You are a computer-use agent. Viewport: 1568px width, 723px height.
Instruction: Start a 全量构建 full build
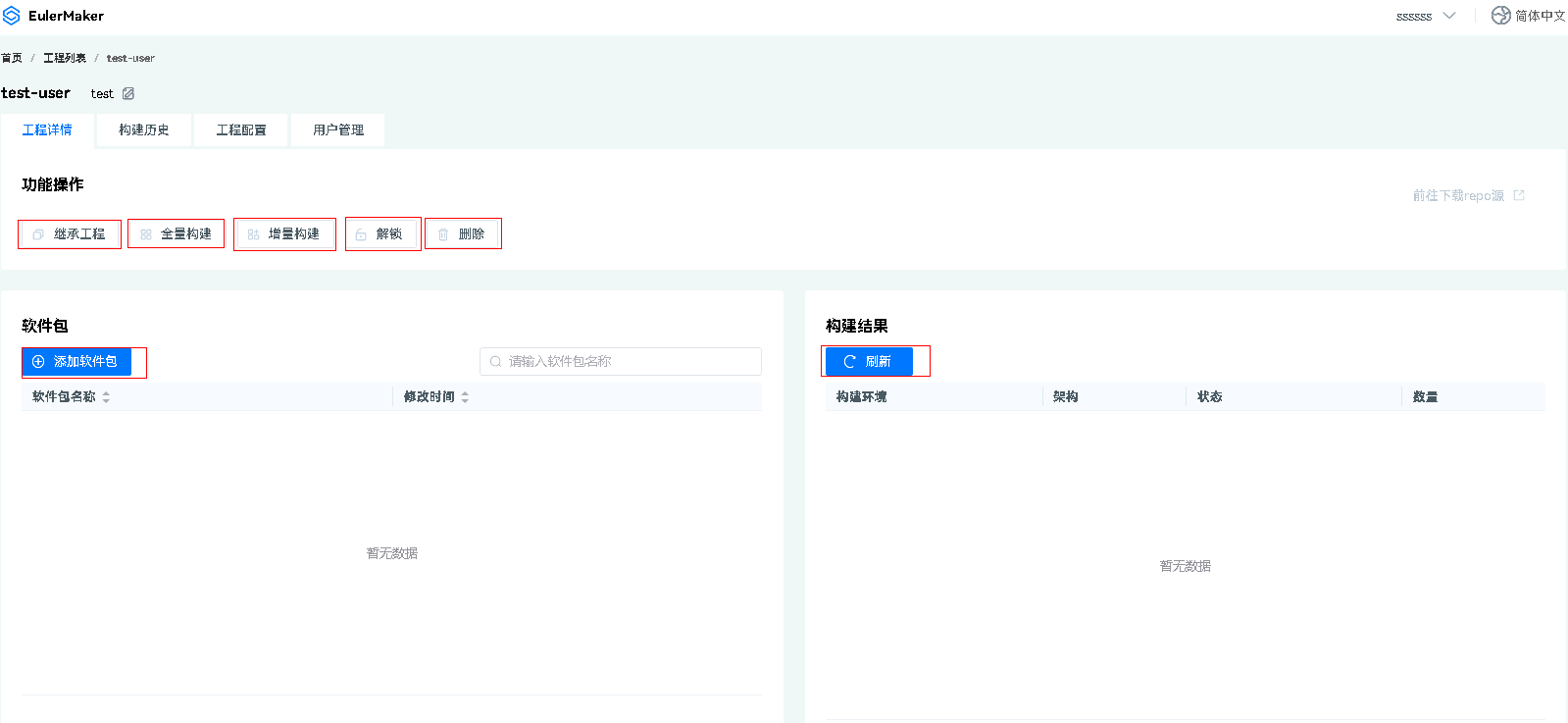pos(177,234)
